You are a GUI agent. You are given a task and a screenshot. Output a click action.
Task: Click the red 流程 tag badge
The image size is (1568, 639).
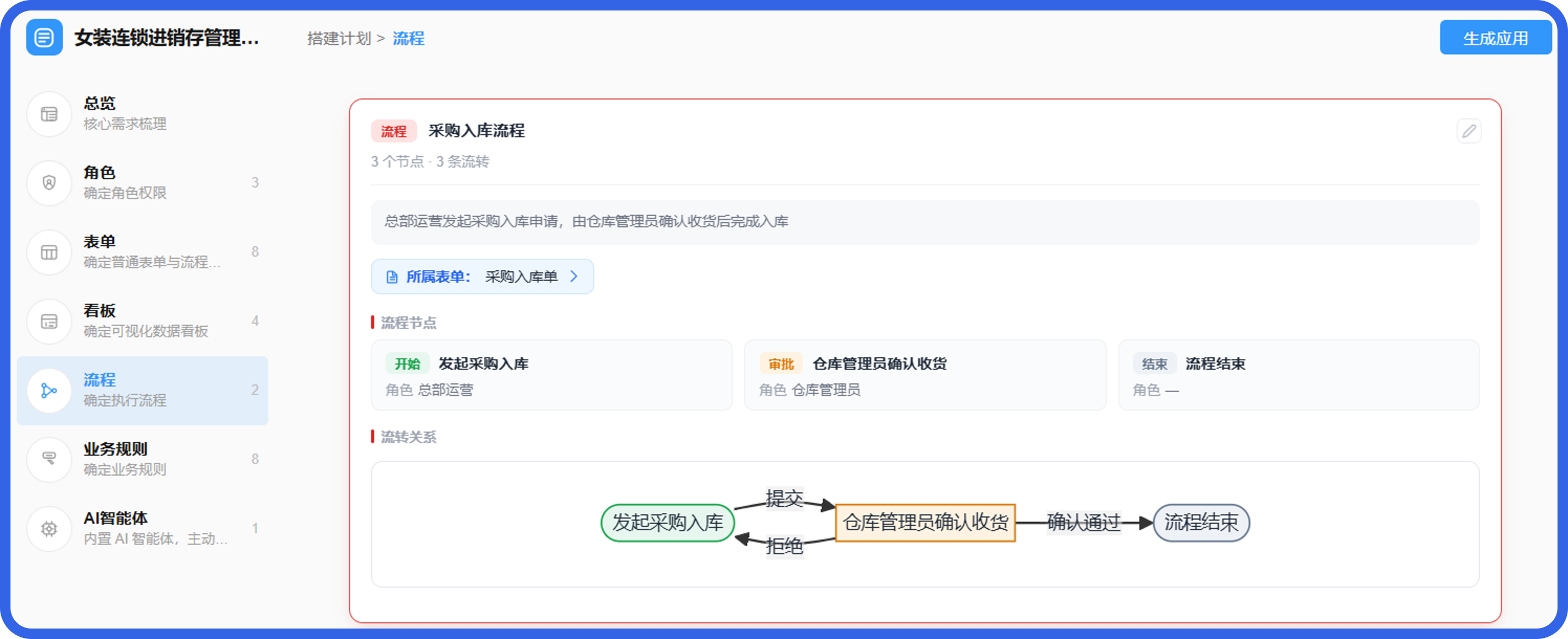394,131
